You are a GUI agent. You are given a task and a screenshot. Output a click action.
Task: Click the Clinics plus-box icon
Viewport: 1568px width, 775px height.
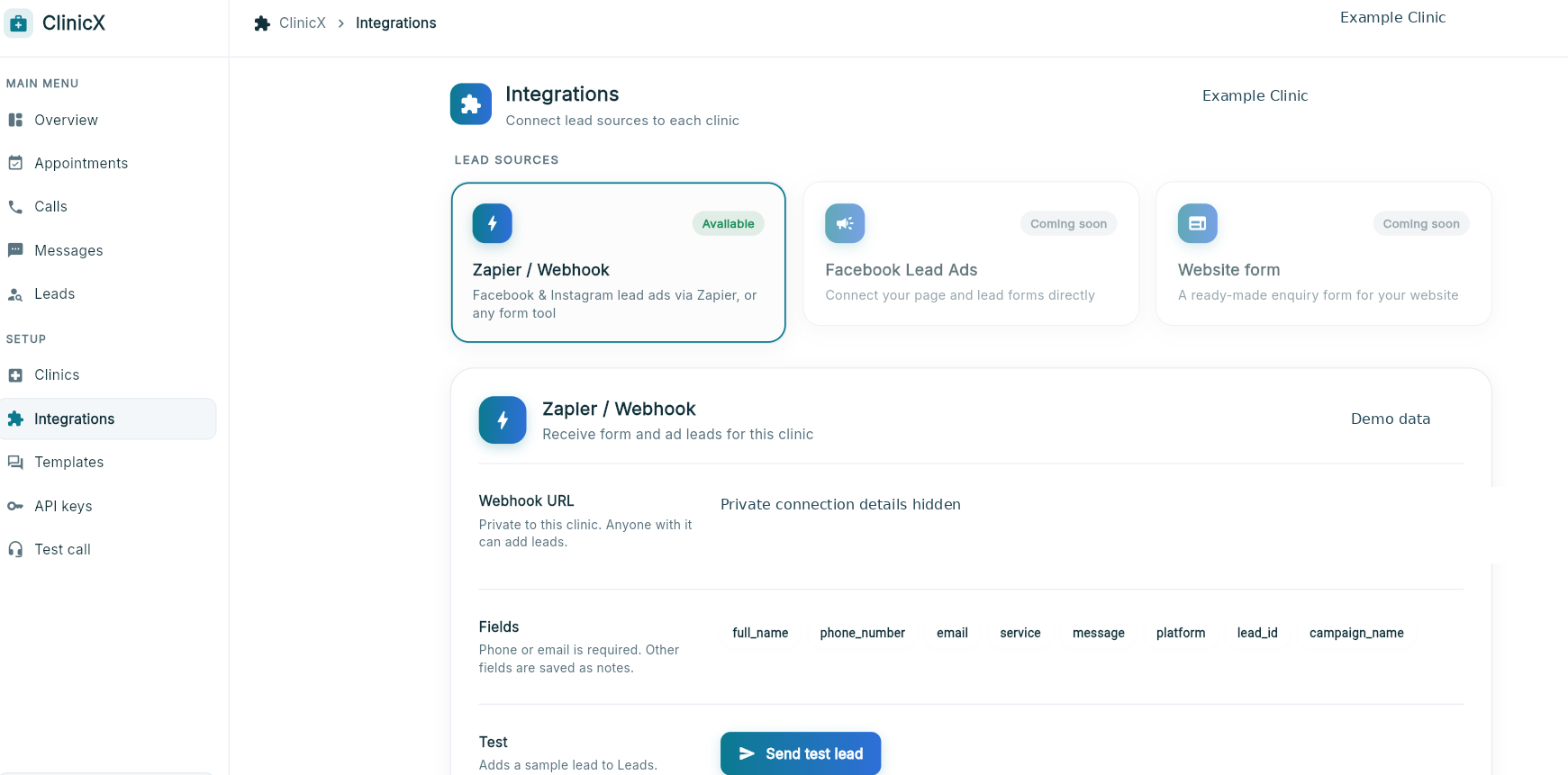[15, 374]
